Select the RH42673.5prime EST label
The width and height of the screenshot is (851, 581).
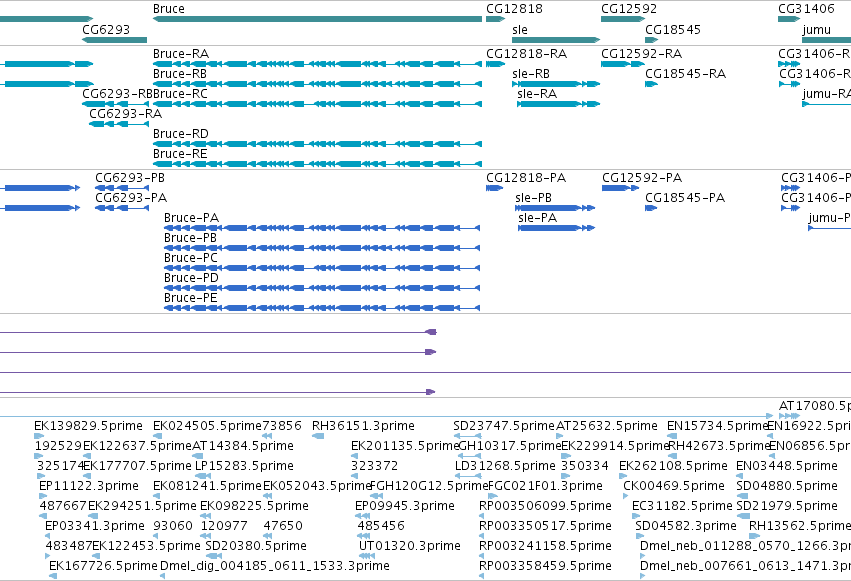719,446
